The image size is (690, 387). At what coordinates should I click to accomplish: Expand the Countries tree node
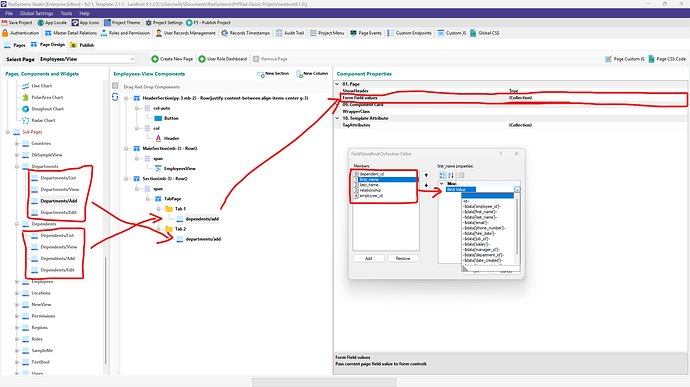(x=17, y=144)
